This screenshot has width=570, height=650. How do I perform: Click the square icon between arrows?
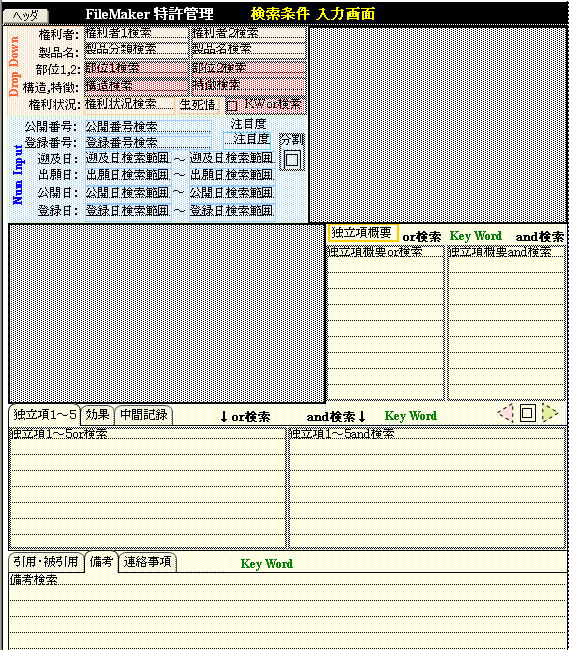[x=527, y=413]
